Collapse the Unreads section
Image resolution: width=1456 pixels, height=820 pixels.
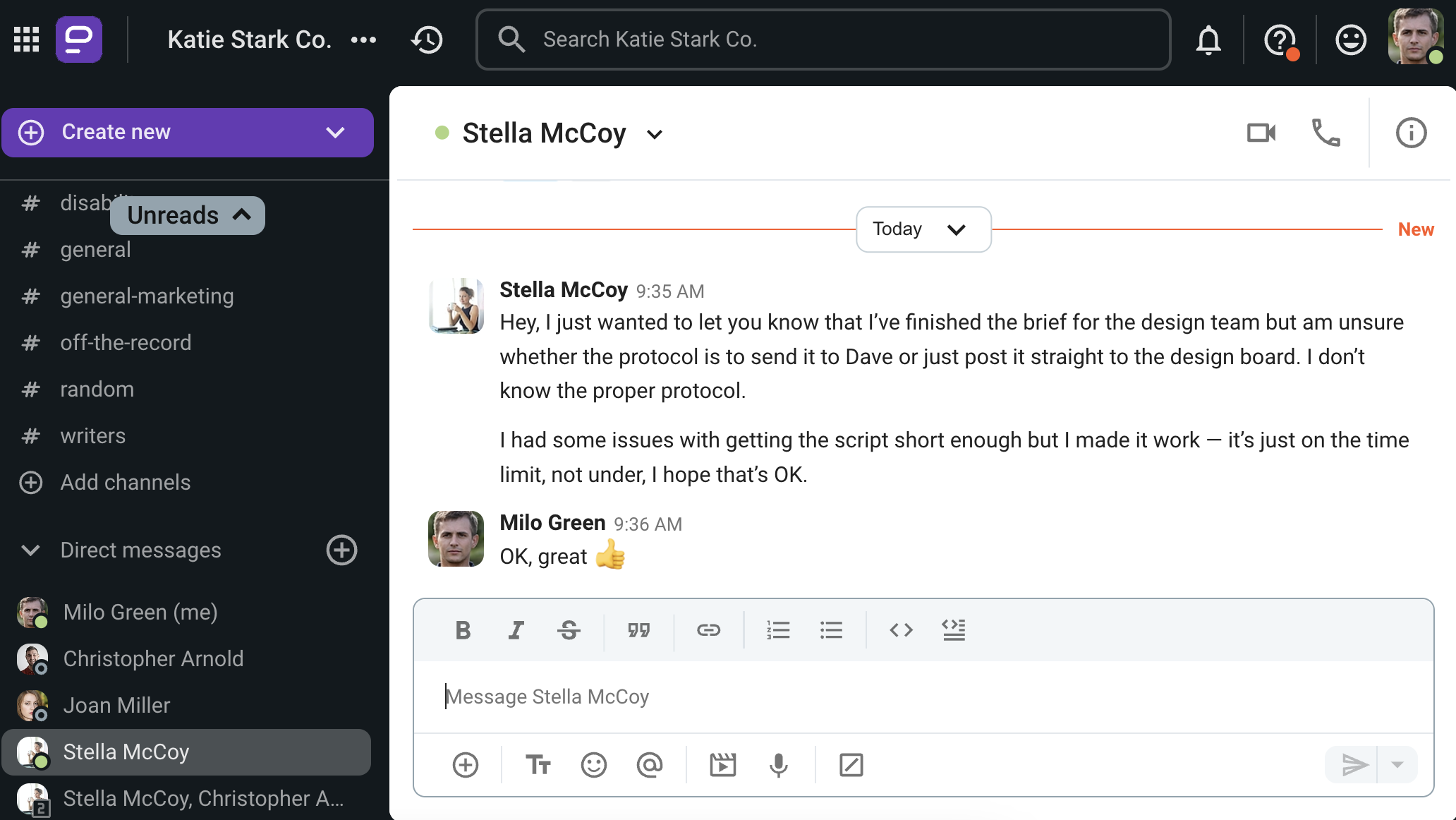click(241, 214)
